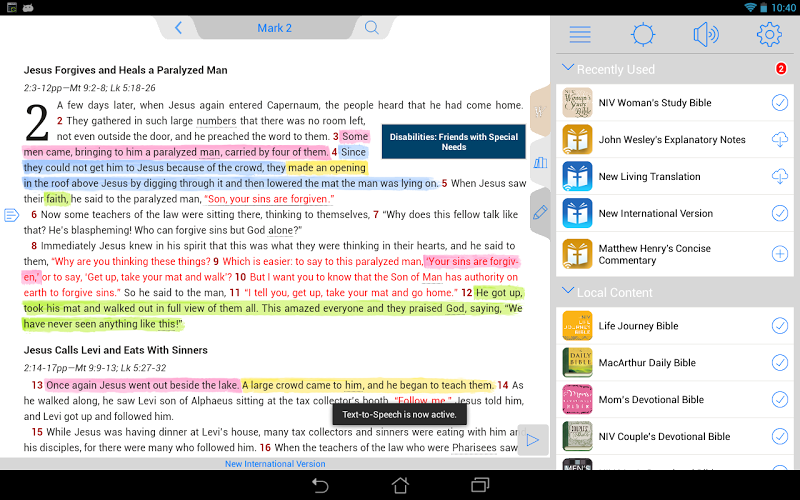Image resolution: width=800 pixels, height=500 pixels.
Task: Open John Wesley's Explanatory Notes book icon
Action: click(577, 139)
